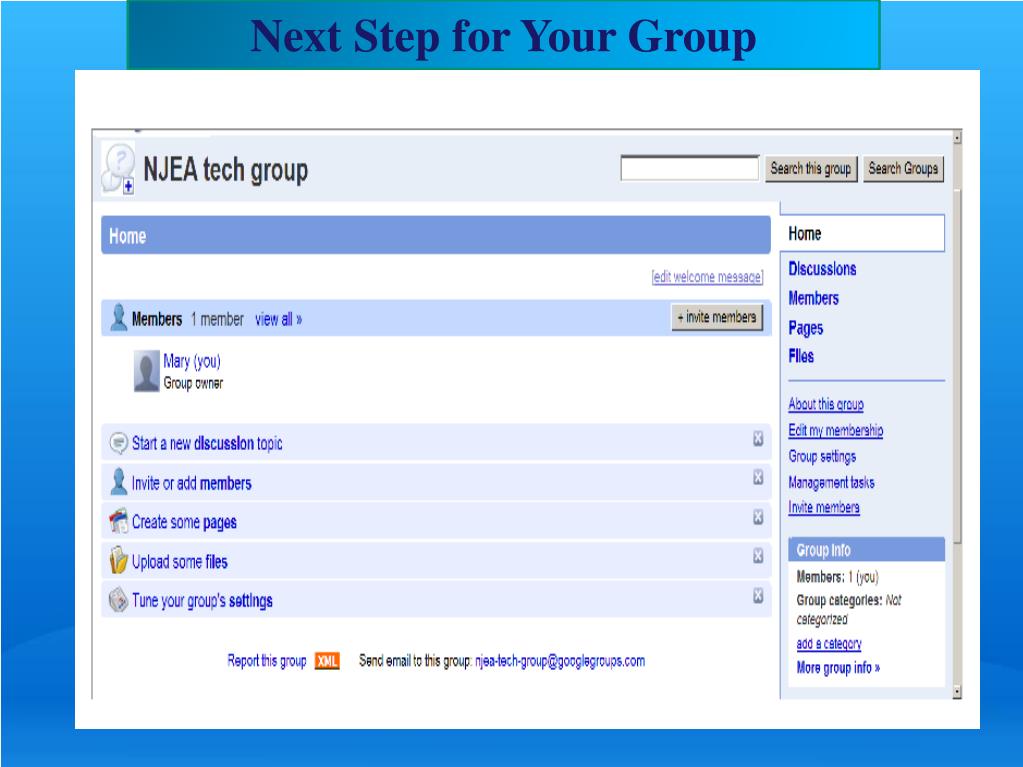Click the orange XML feed icon
This screenshot has width=1023, height=767.
point(327,661)
